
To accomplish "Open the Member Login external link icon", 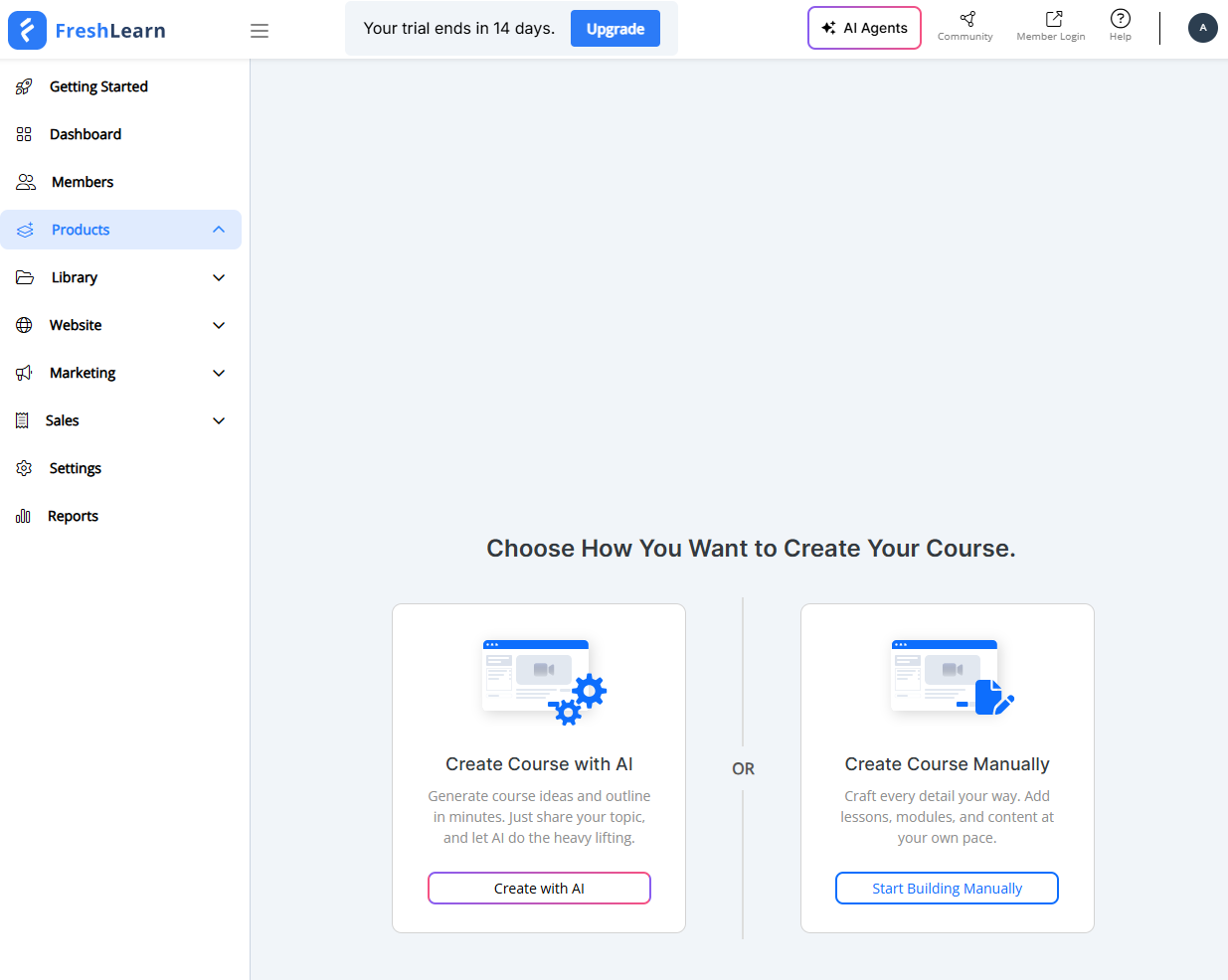I will 1051,20.
